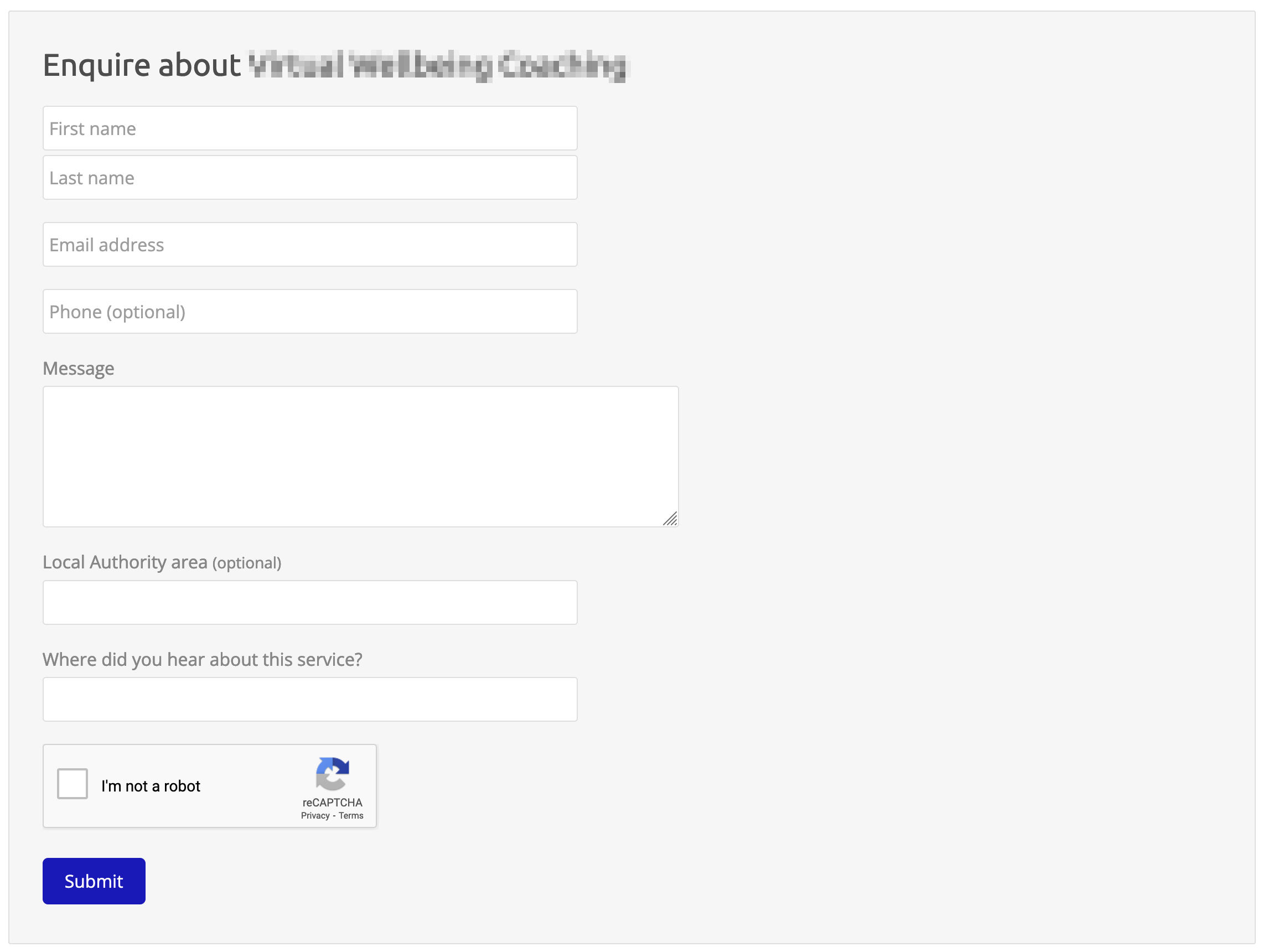Click the Local Authority area input box

tap(310, 603)
